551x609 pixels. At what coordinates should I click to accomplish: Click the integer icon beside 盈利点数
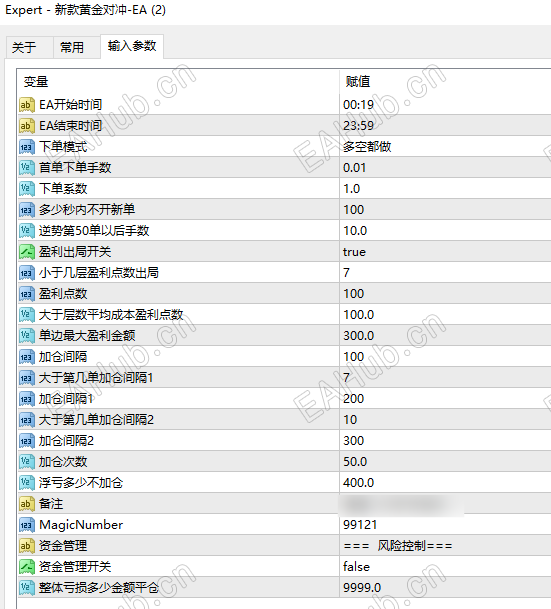(26, 294)
